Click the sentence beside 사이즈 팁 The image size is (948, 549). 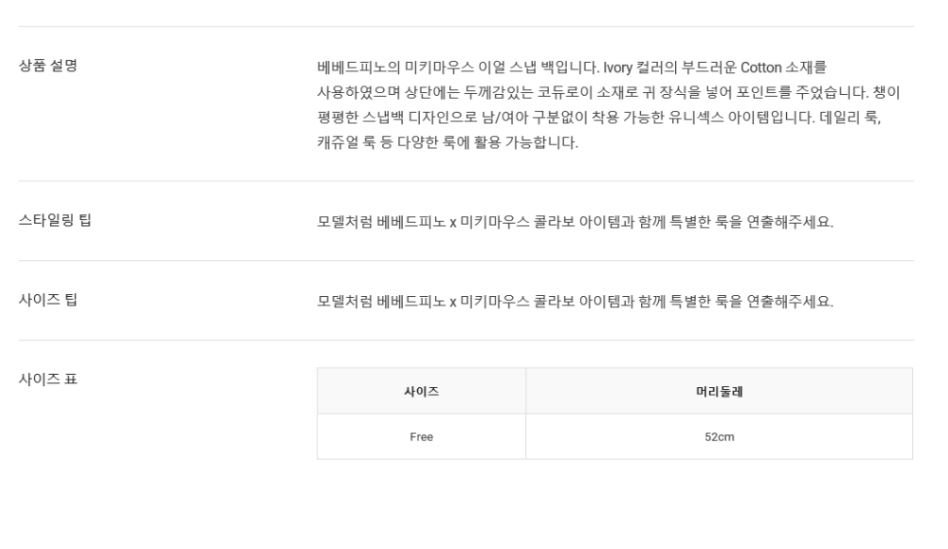[x=573, y=301]
